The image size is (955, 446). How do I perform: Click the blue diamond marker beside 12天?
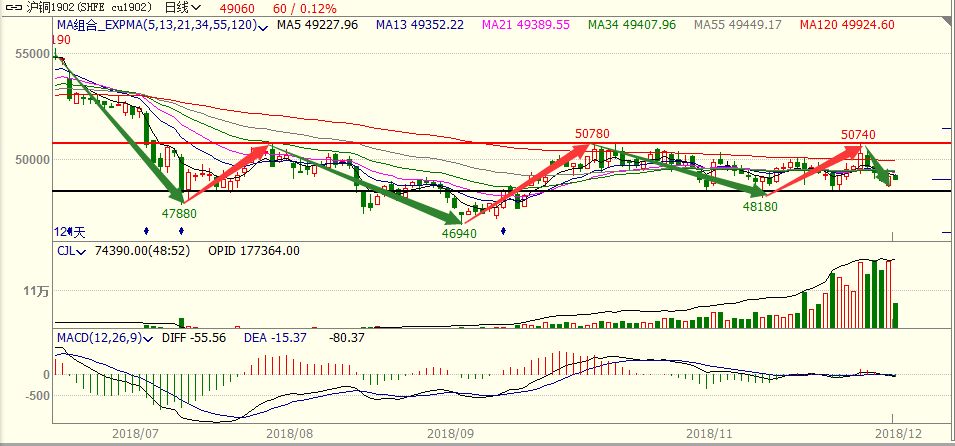click(x=148, y=231)
